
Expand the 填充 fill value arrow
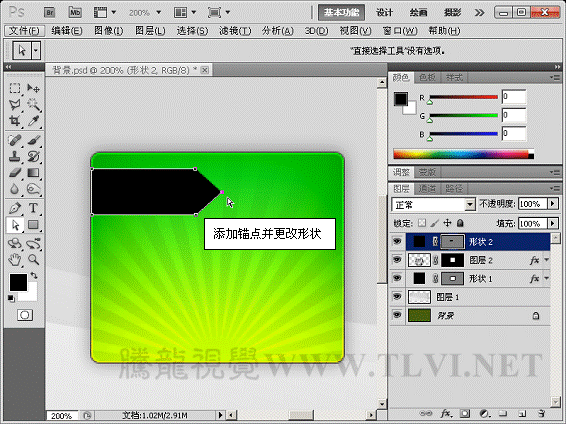[x=553, y=223]
